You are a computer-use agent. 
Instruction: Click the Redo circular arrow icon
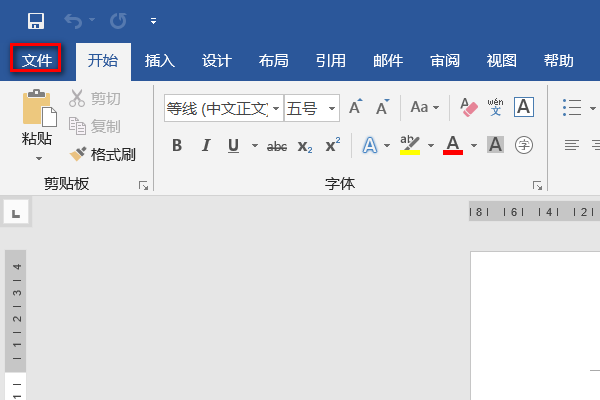click(x=118, y=21)
